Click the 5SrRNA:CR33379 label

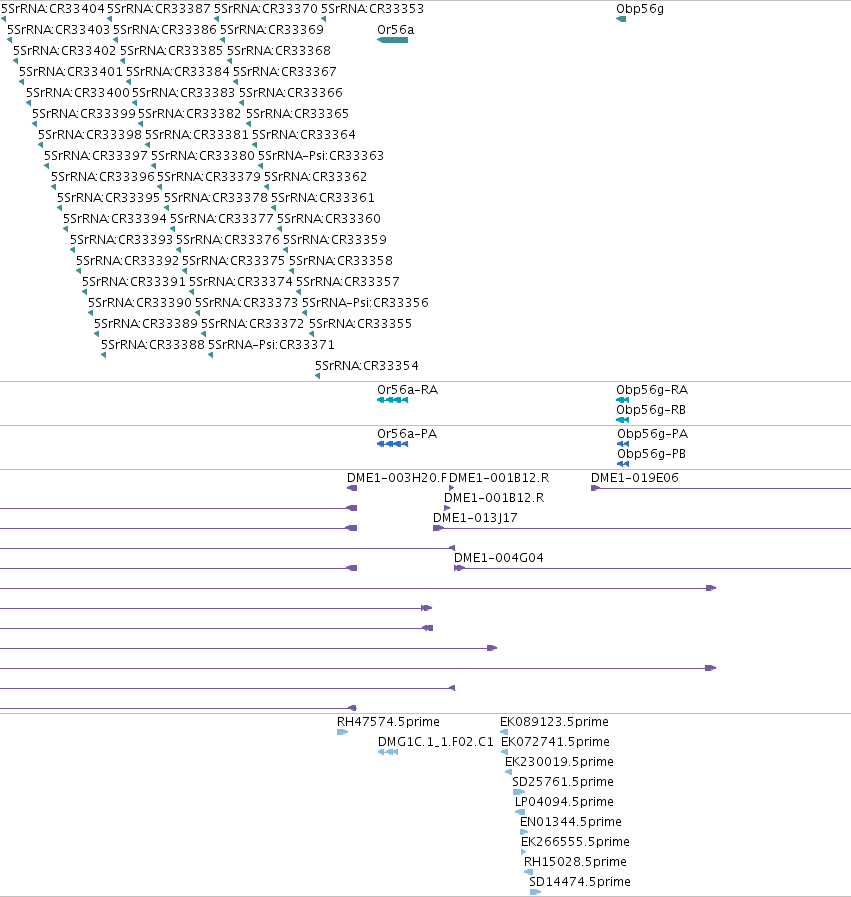click(x=209, y=177)
